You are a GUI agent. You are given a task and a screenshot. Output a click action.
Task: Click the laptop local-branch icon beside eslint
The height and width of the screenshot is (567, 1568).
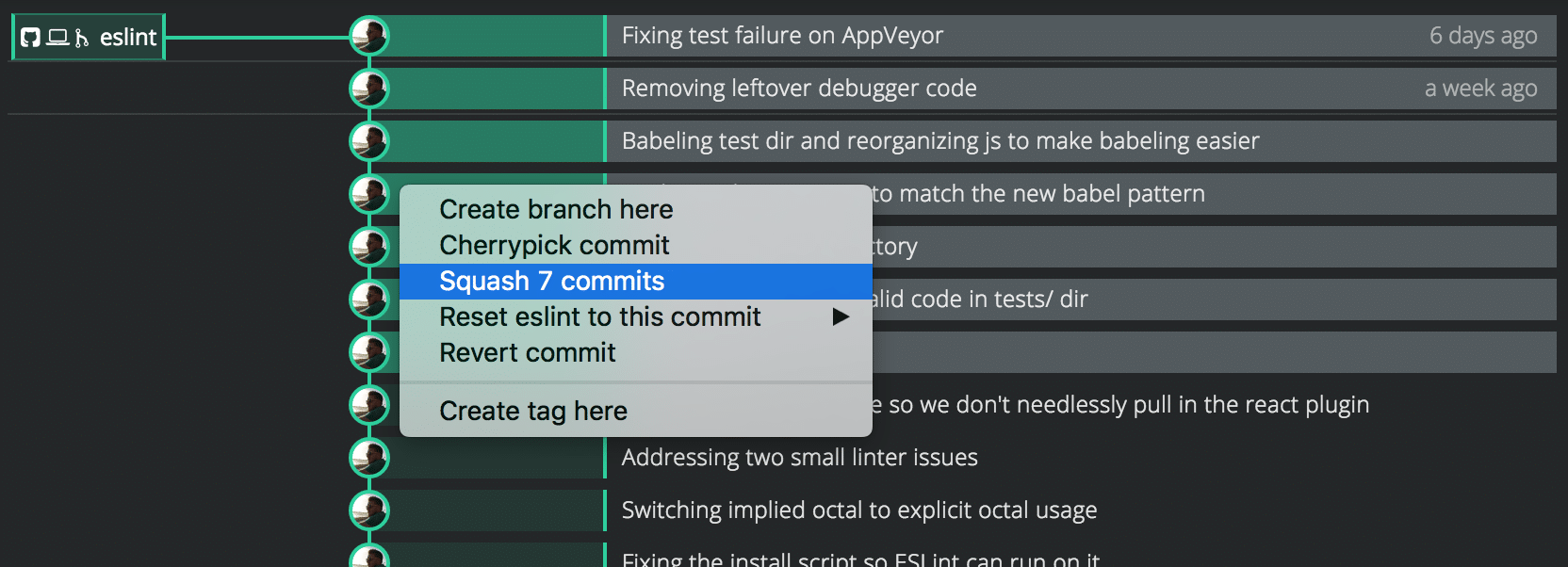point(57,36)
